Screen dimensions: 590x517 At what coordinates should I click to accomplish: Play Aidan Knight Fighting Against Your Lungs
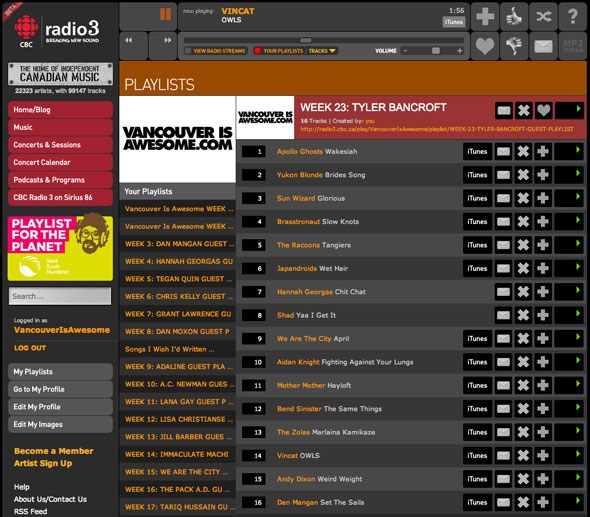point(569,362)
